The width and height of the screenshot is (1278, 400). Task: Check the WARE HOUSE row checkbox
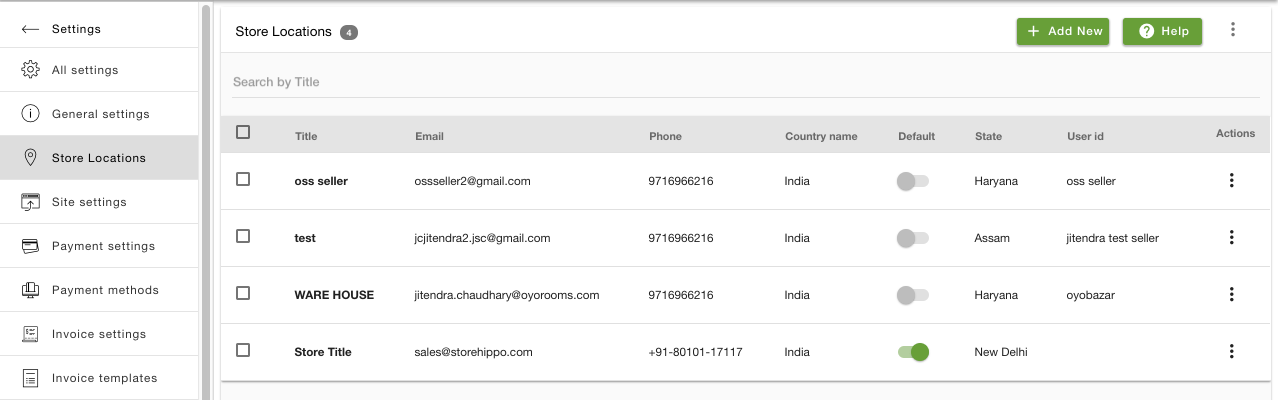(x=243, y=293)
